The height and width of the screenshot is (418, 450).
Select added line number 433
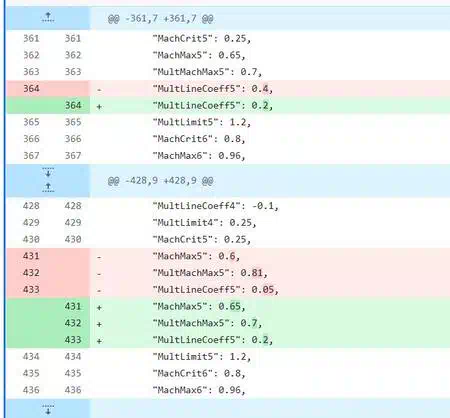[x=73, y=340]
